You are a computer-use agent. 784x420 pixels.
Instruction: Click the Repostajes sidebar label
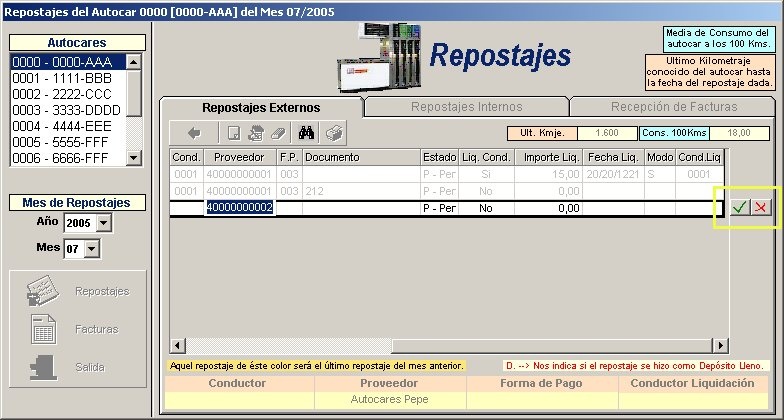click(x=102, y=292)
